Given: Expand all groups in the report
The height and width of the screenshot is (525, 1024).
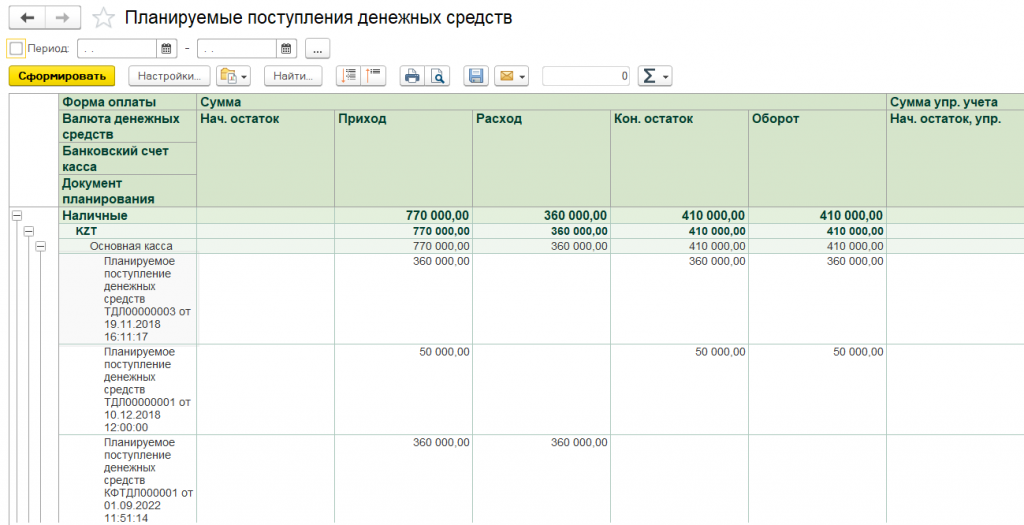Looking at the screenshot, I should (348, 76).
